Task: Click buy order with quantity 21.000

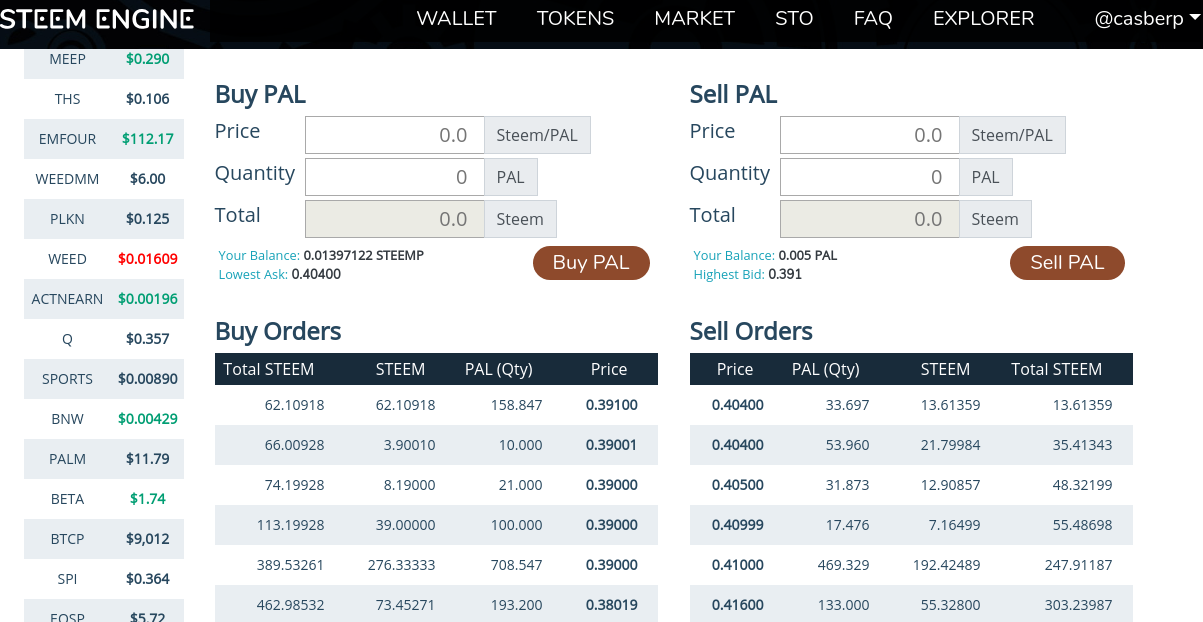Action: coord(436,485)
